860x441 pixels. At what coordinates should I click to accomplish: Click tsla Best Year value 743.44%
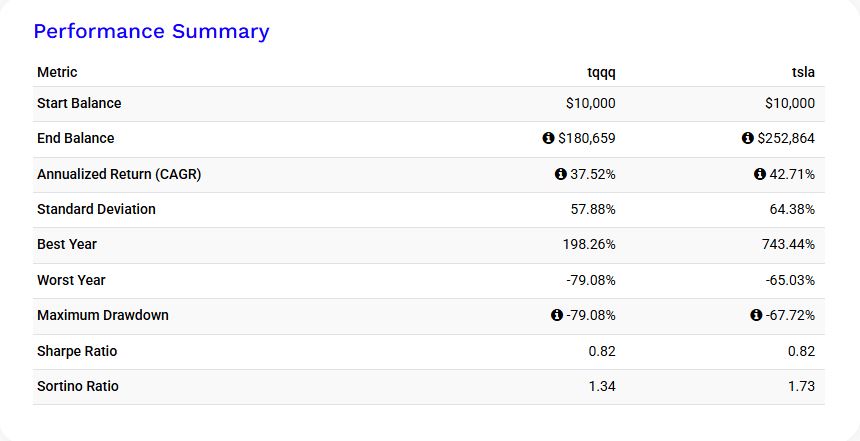tap(789, 244)
